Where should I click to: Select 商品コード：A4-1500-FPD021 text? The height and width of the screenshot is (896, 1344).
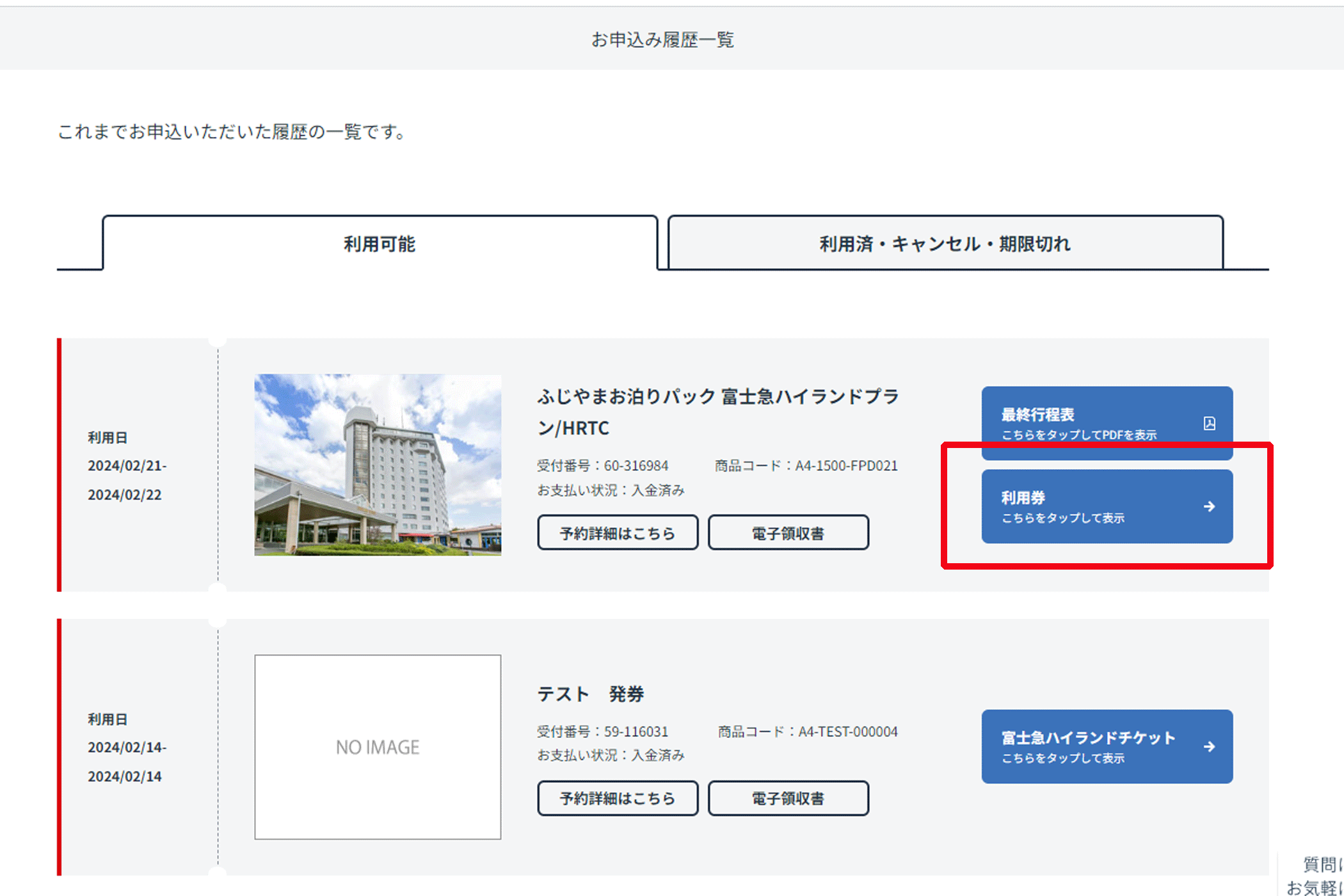point(806,465)
